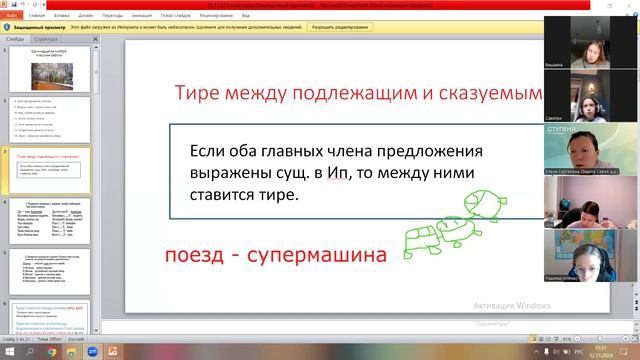
Task: Open the Главная ribbon tab
Action: pos(37,16)
